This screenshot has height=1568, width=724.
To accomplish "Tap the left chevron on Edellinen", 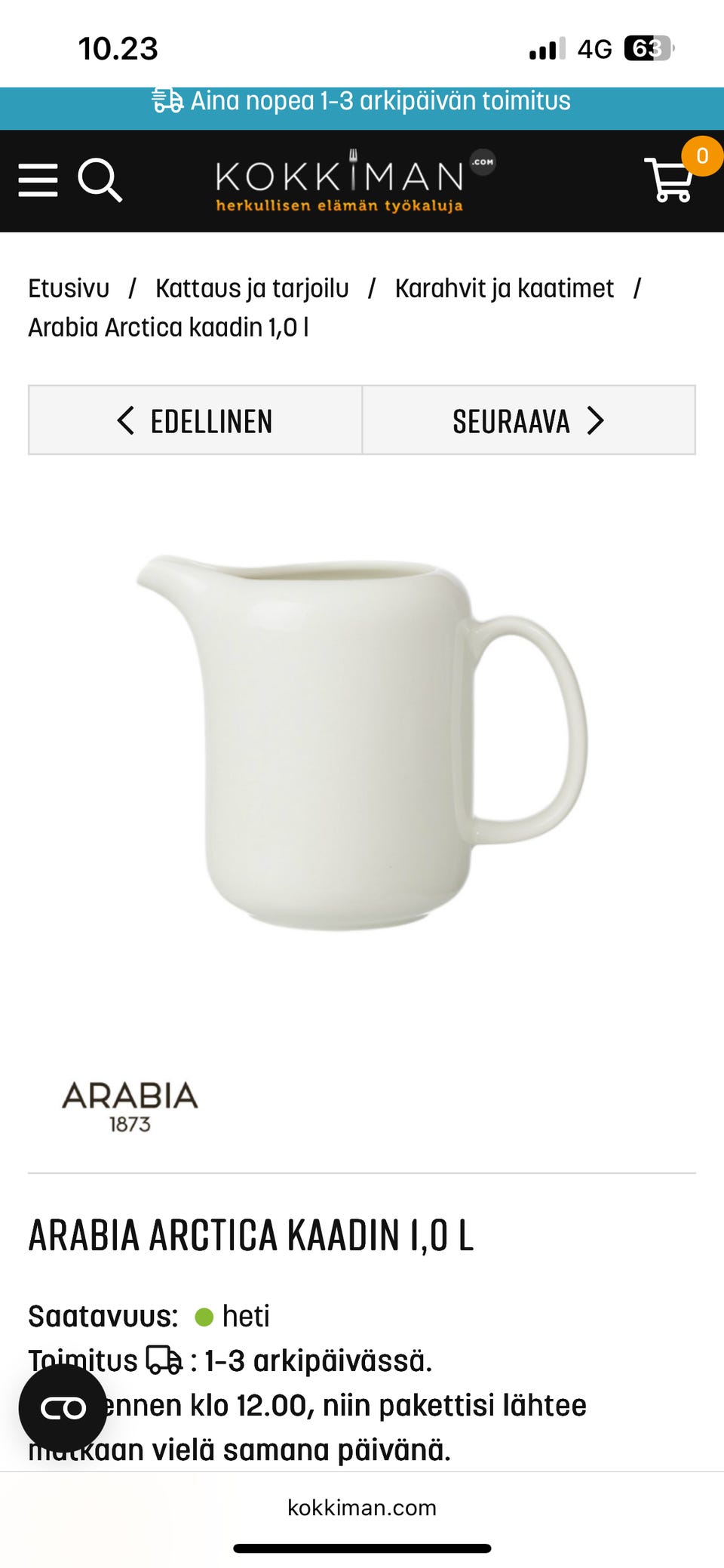I will pyautogui.click(x=126, y=420).
